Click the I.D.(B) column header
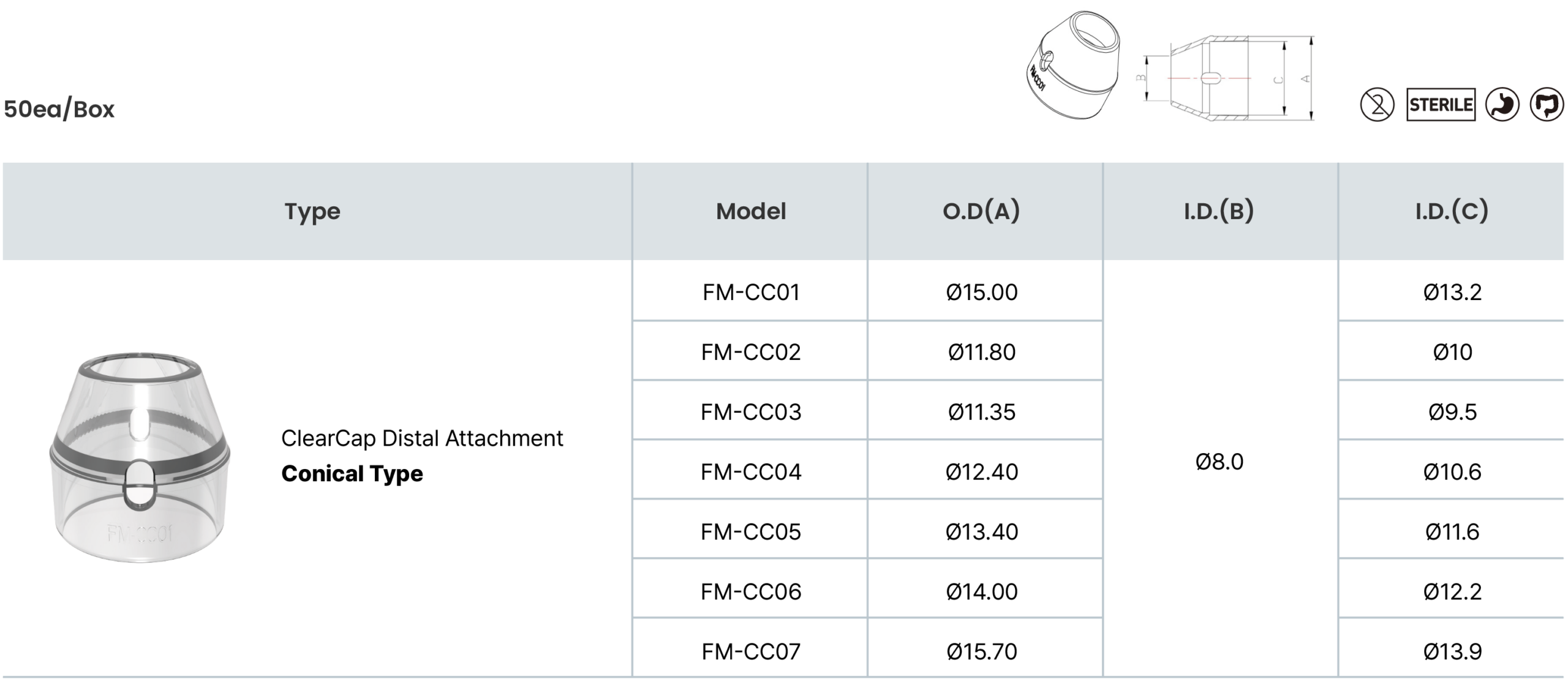The height and width of the screenshot is (682, 1568). point(1219,211)
